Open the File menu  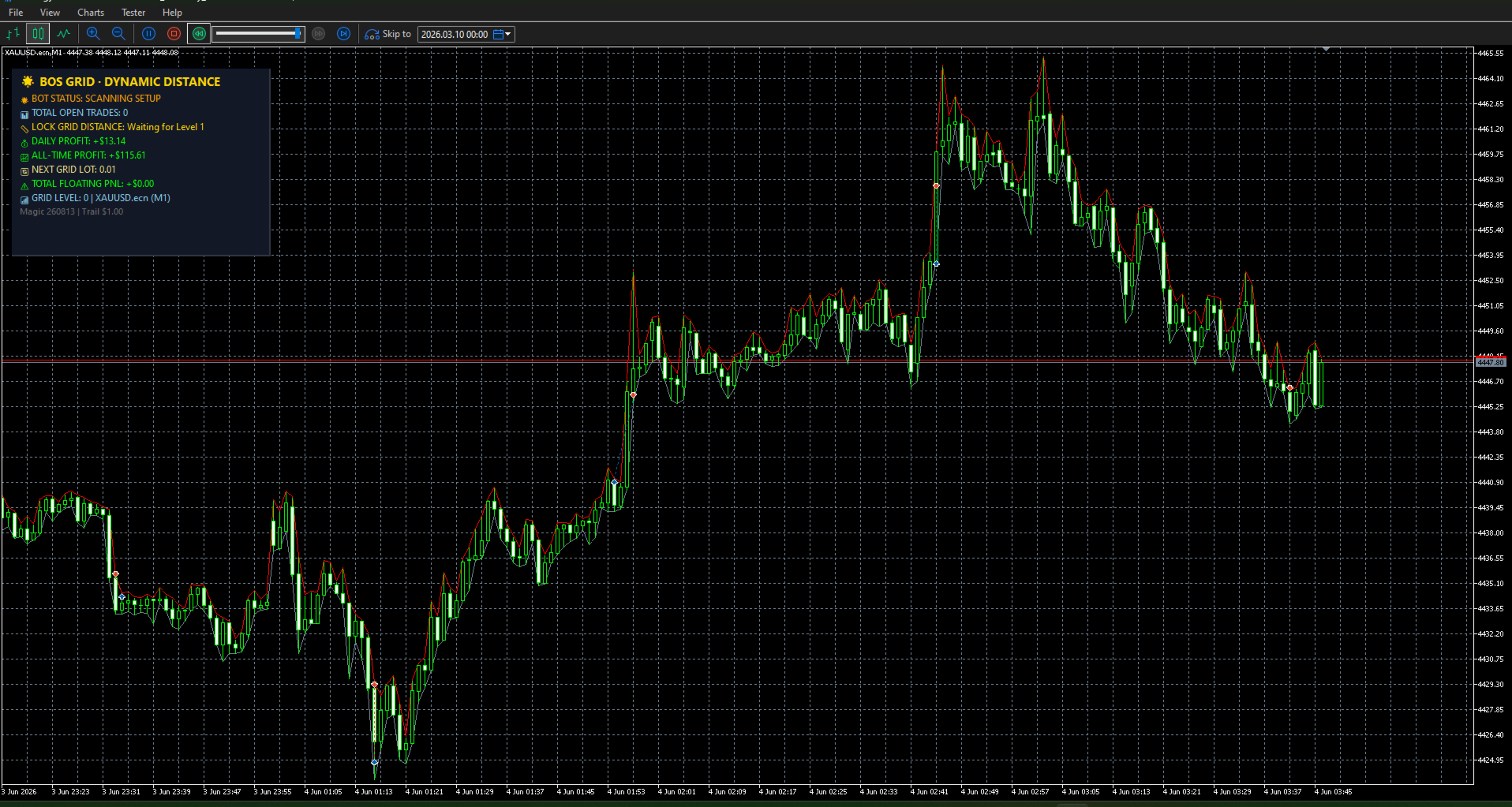click(x=16, y=13)
